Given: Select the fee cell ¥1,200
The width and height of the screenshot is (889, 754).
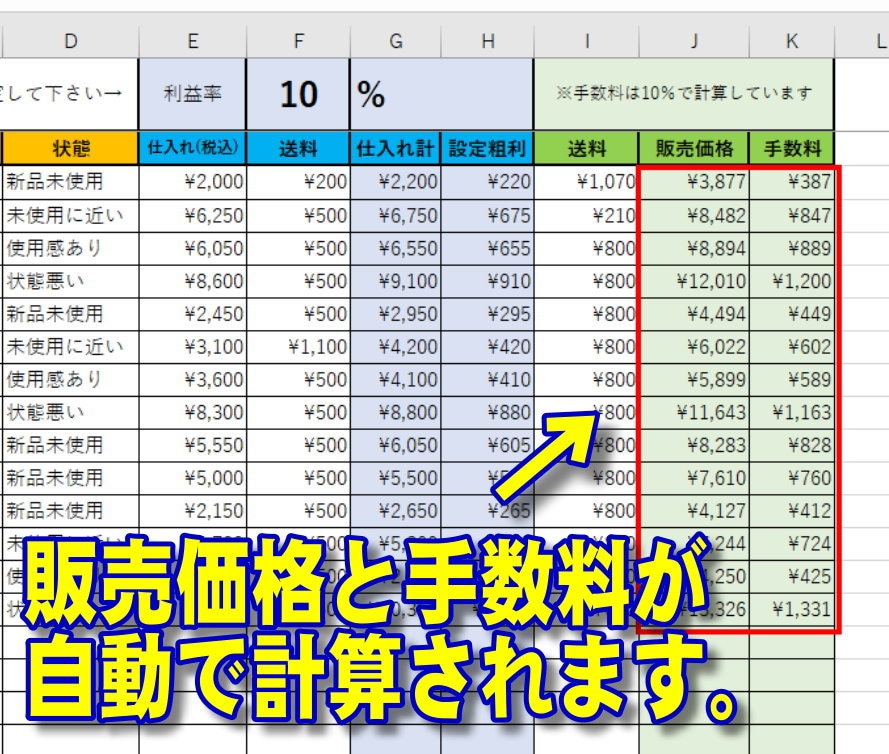Looking at the screenshot, I should (x=792, y=281).
